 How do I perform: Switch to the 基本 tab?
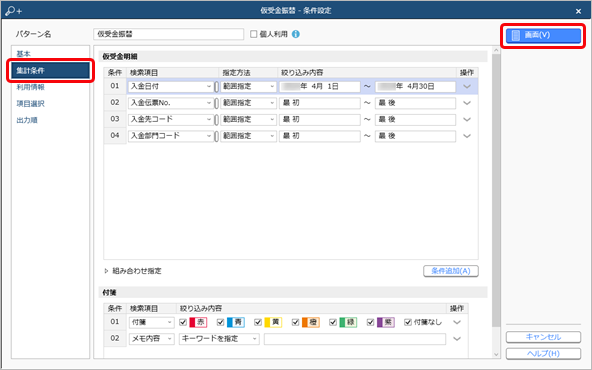point(23,54)
